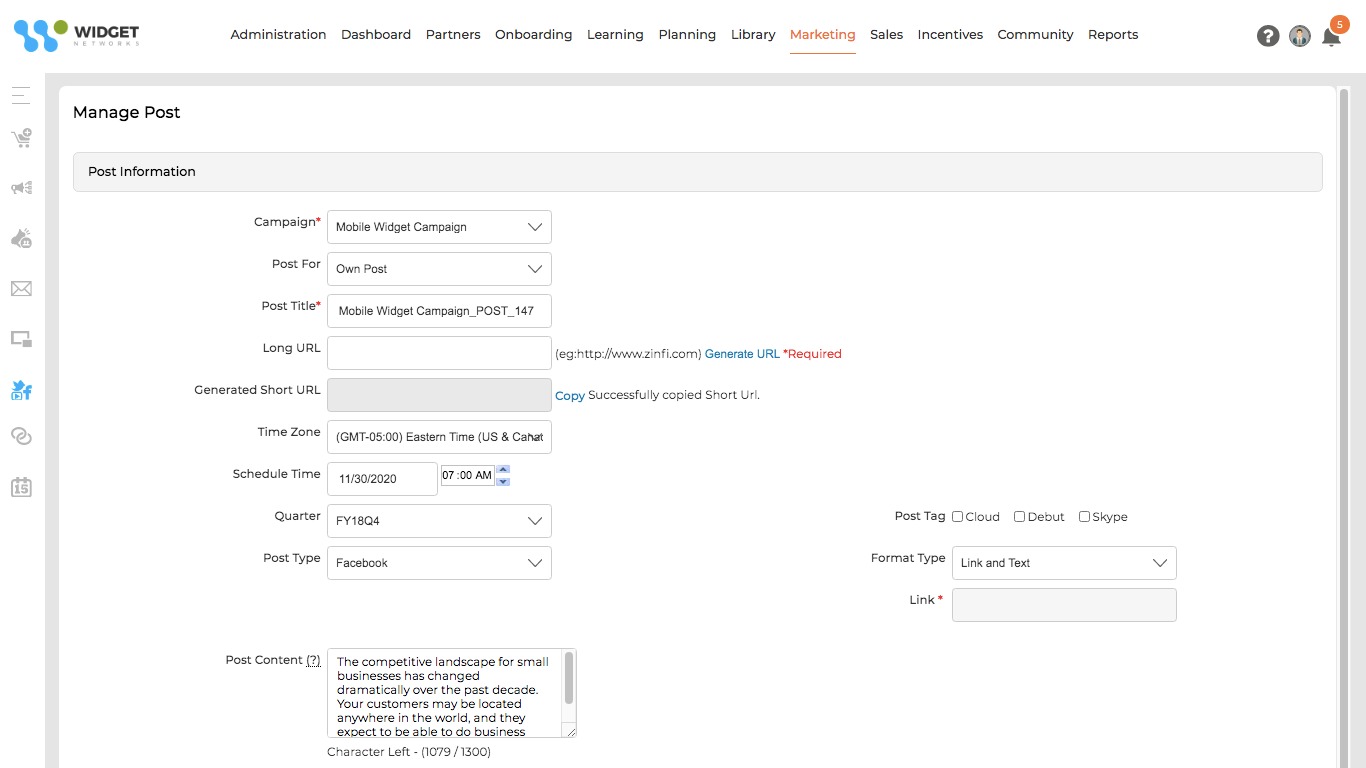Open the Planning menu
The width and height of the screenshot is (1366, 768).
687,35
